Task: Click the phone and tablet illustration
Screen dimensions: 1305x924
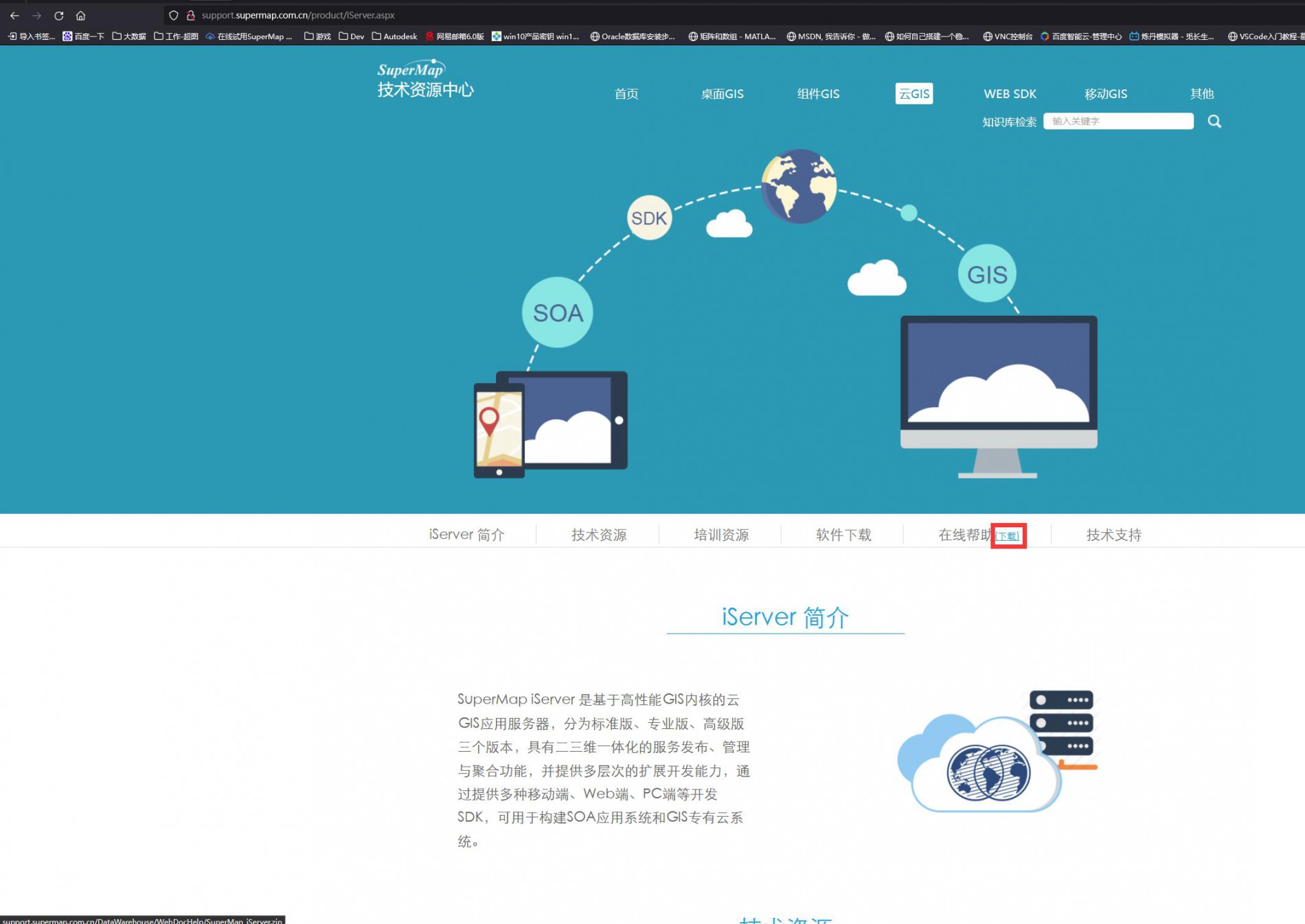Action: click(x=551, y=424)
